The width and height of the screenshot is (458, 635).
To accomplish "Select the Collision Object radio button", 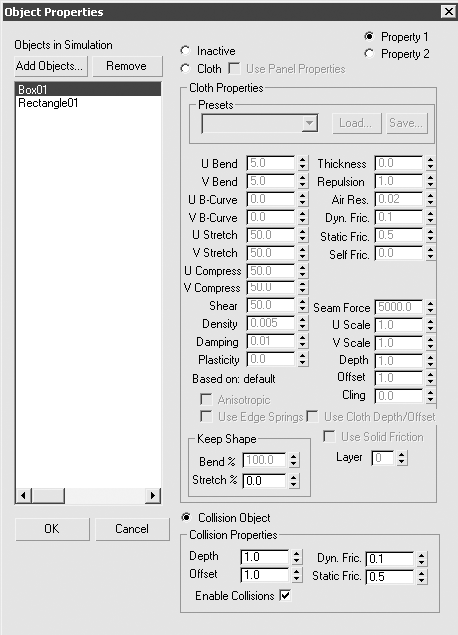I will tap(186, 517).
